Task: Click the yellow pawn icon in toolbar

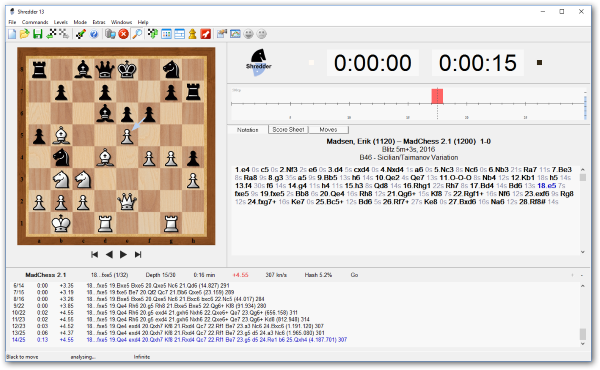Action: 192,34
